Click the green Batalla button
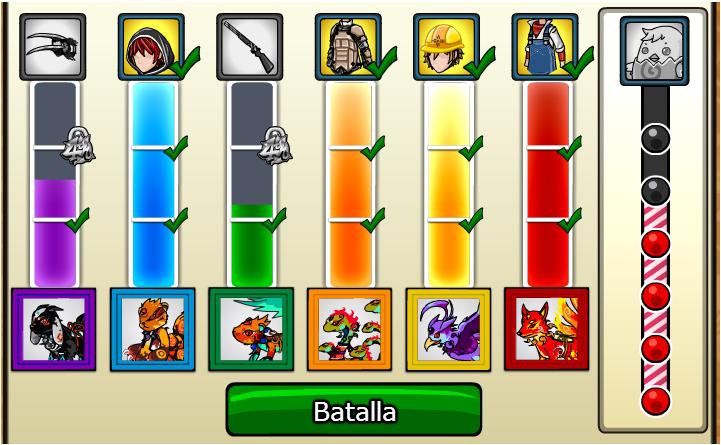 click(354, 410)
